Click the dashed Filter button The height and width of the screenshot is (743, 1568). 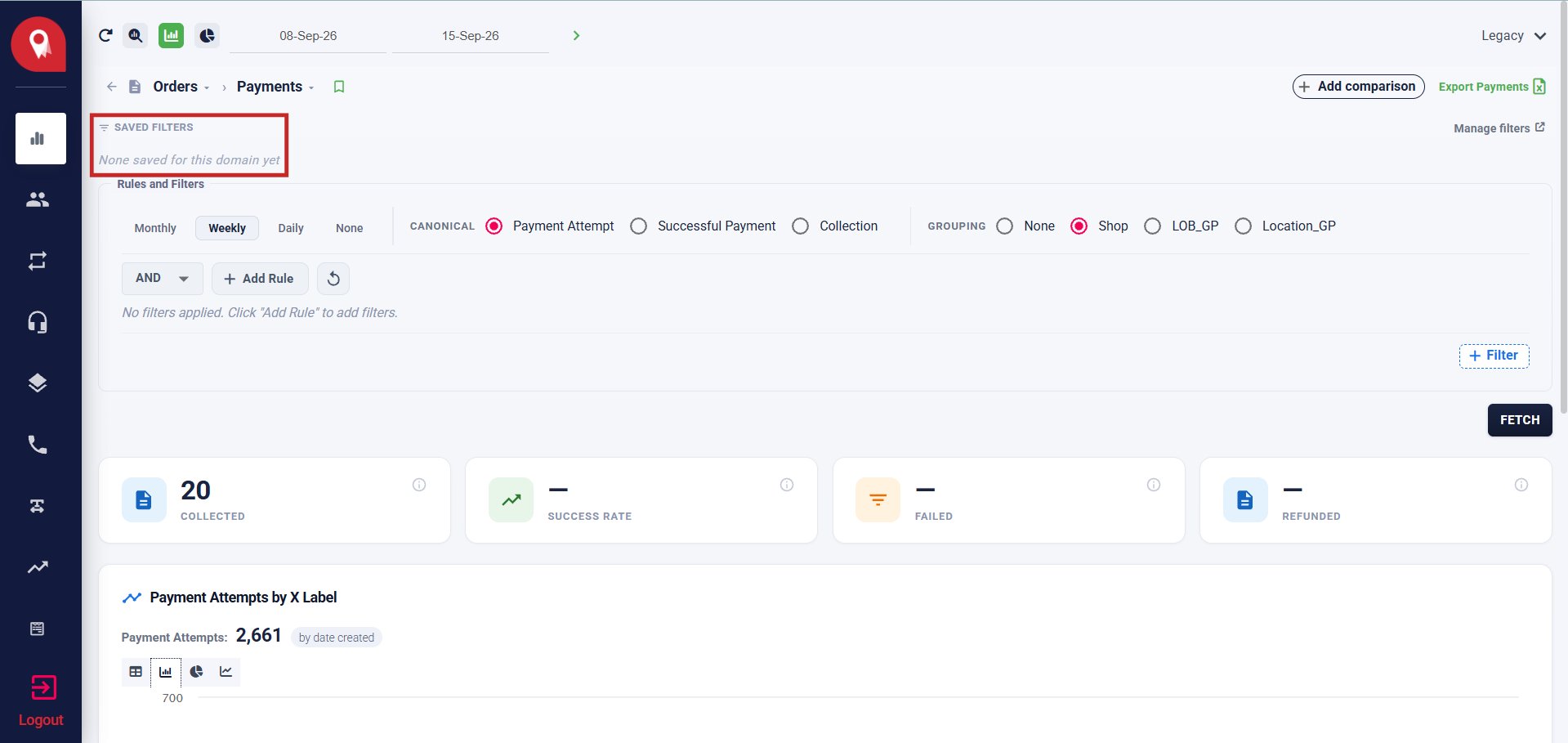[x=1494, y=356]
